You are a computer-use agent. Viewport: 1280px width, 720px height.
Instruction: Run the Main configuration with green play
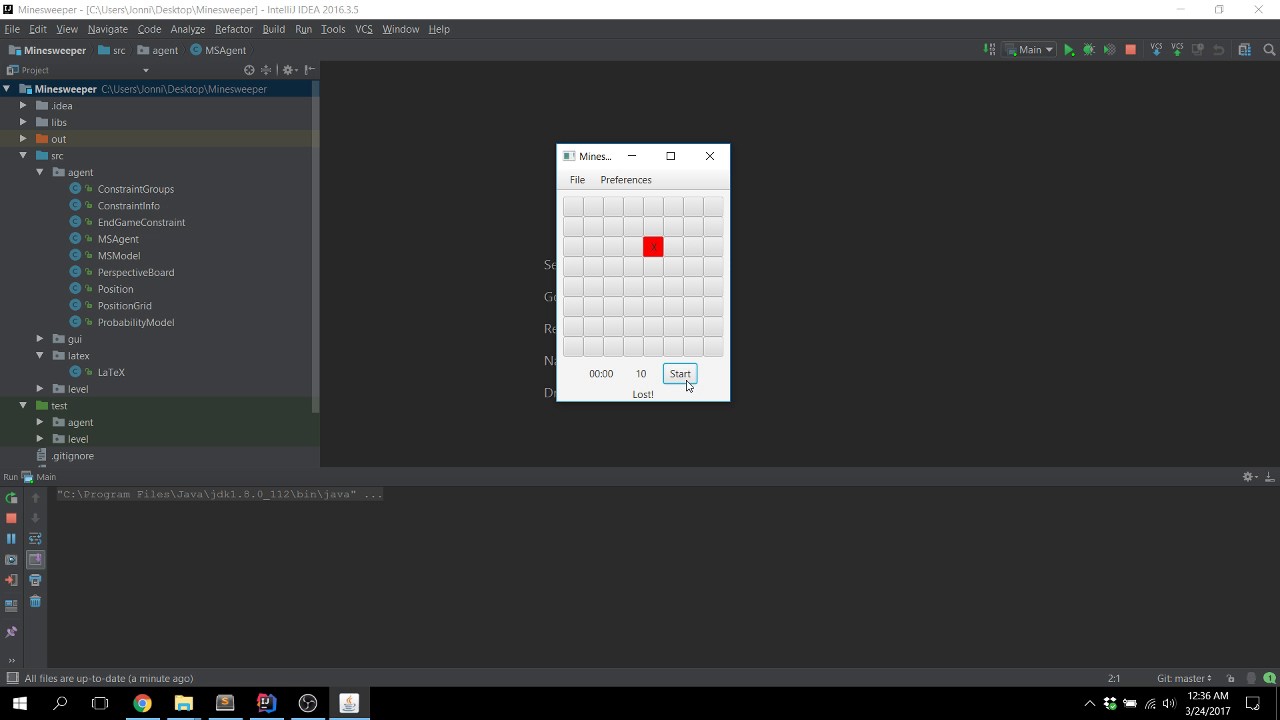pyautogui.click(x=1069, y=50)
